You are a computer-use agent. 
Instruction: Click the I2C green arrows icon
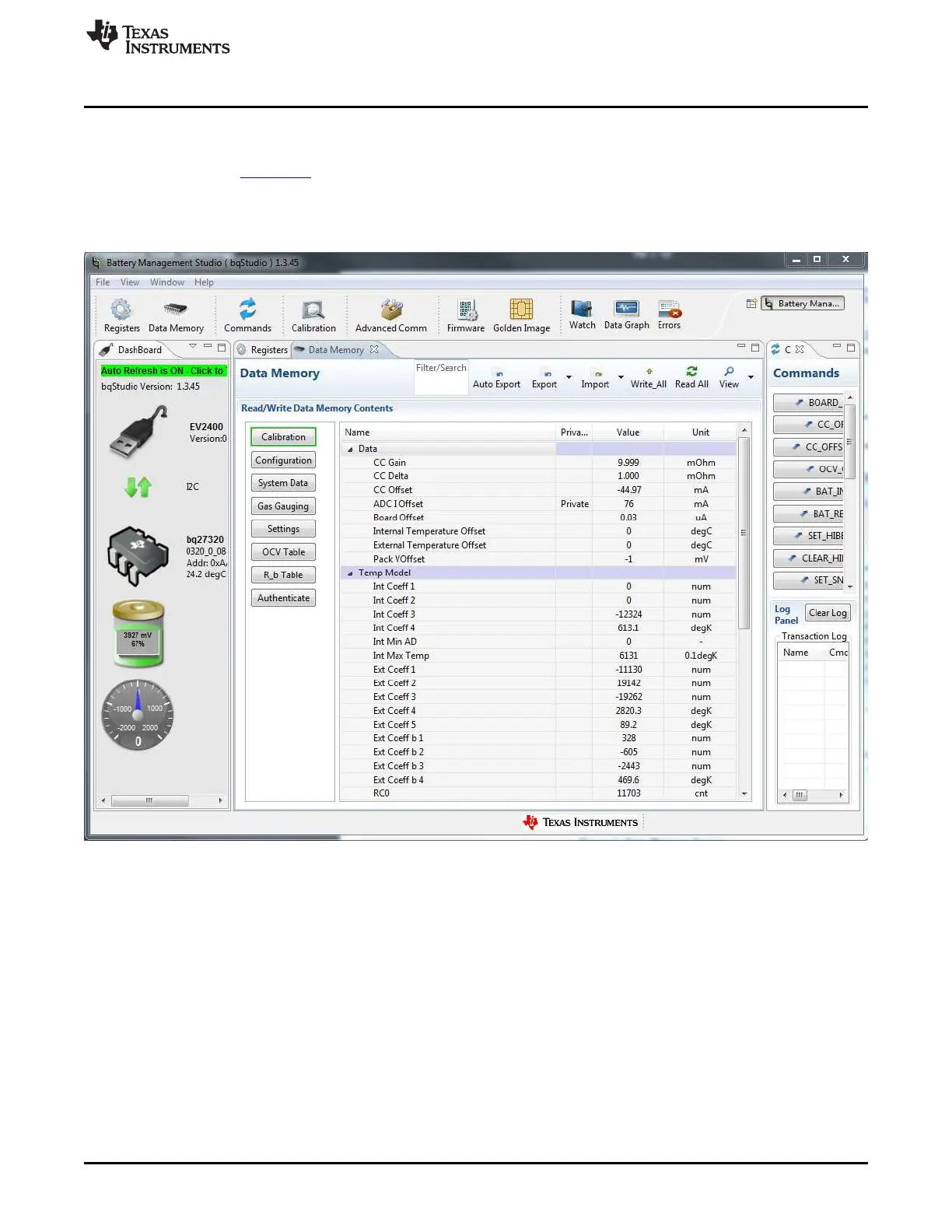(x=138, y=487)
